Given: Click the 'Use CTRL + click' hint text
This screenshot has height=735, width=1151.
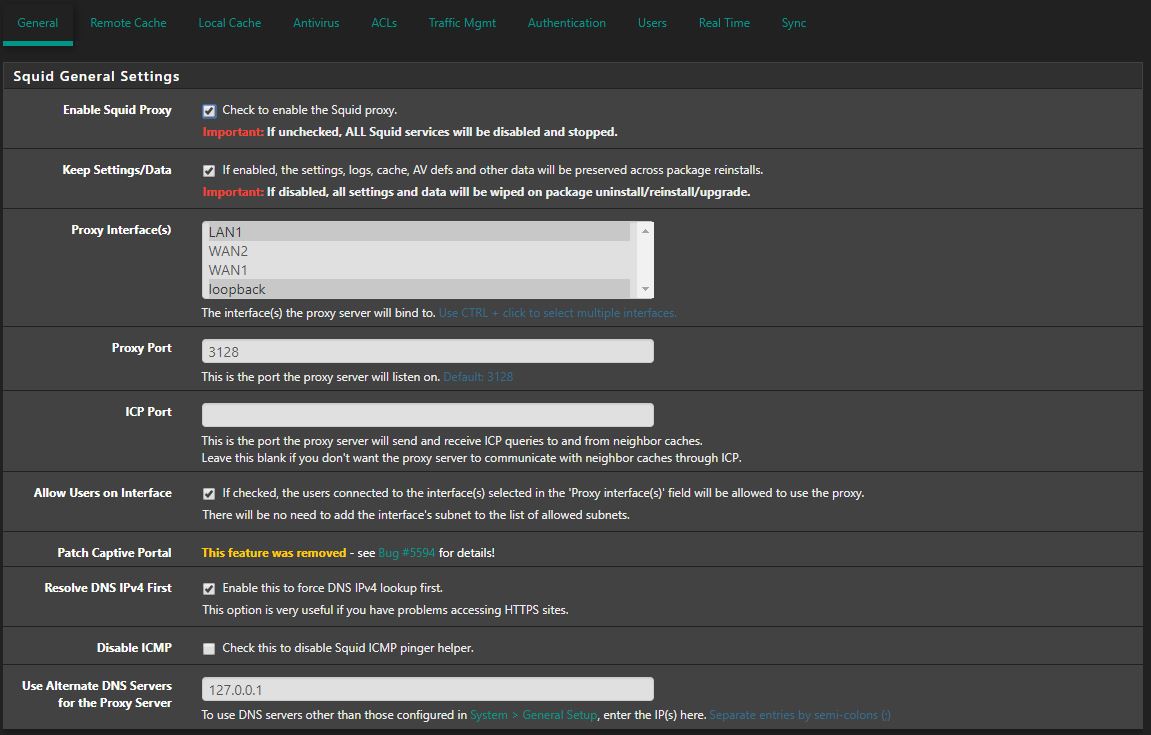Looking at the screenshot, I should pos(558,314).
